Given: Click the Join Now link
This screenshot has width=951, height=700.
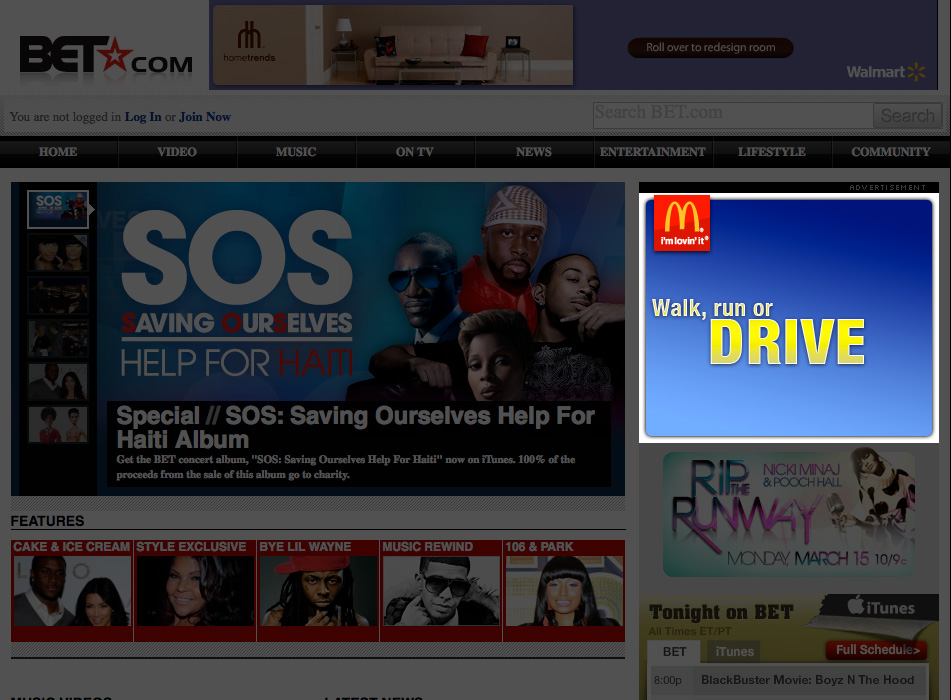Looking at the screenshot, I should coord(205,117).
